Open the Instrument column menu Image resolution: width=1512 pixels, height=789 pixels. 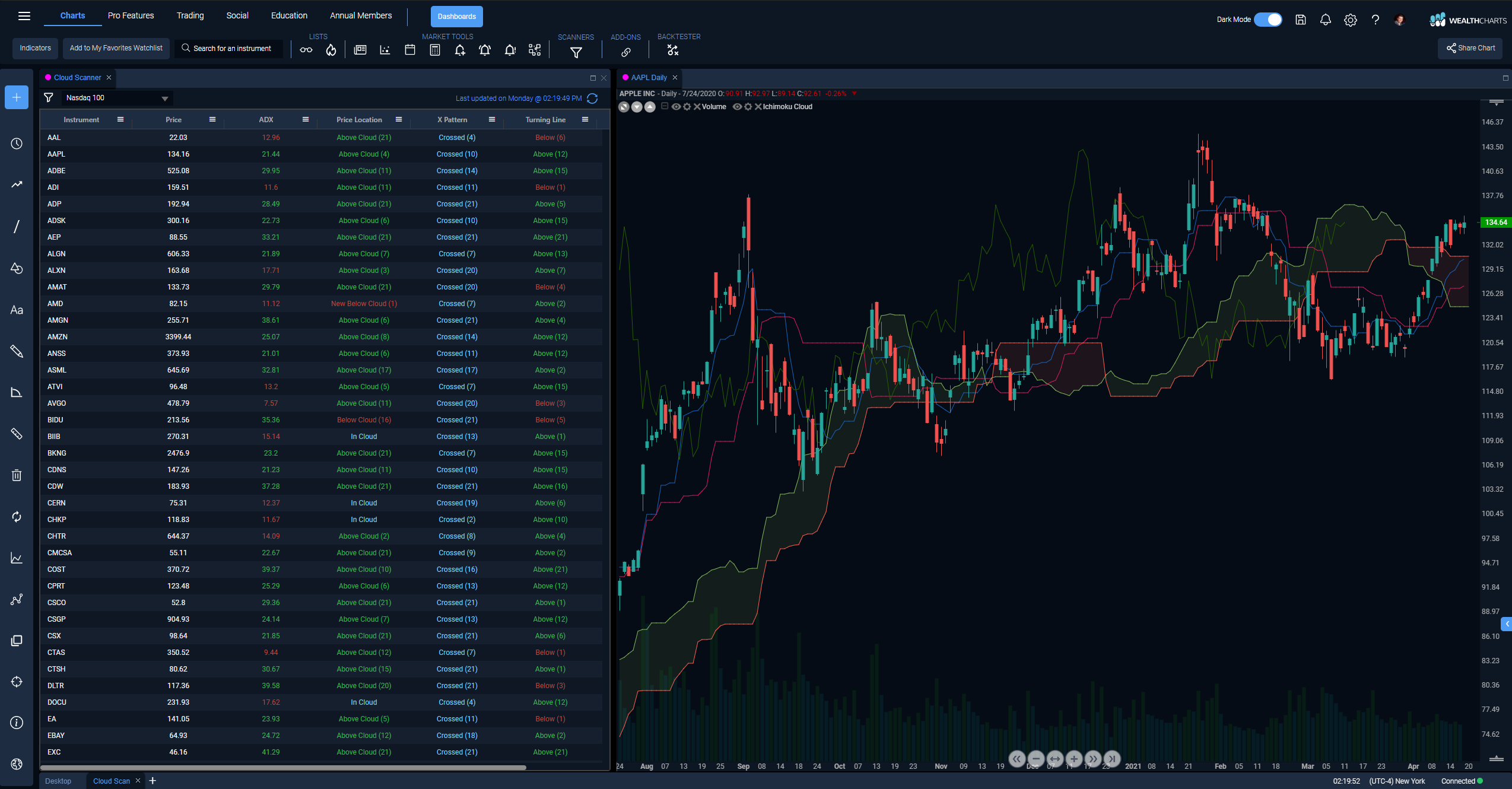120,119
